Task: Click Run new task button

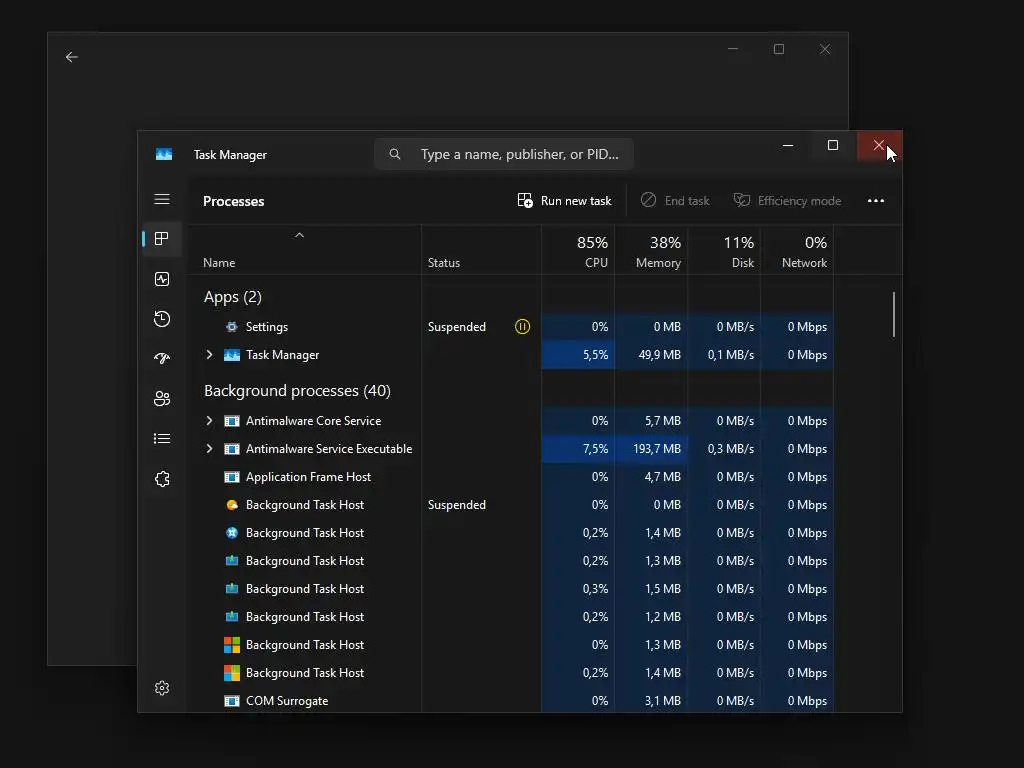Action: [x=564, y=200]
